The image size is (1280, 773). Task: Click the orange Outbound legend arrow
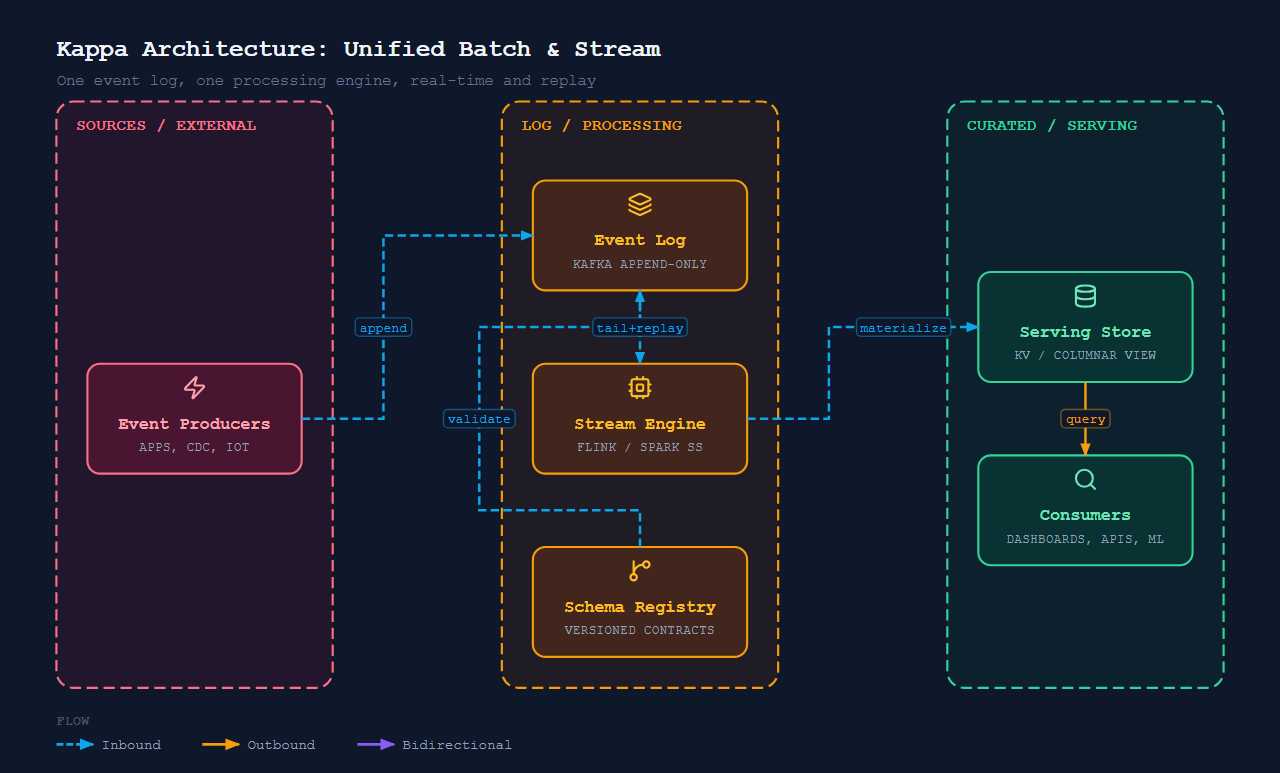pos(221,744)
